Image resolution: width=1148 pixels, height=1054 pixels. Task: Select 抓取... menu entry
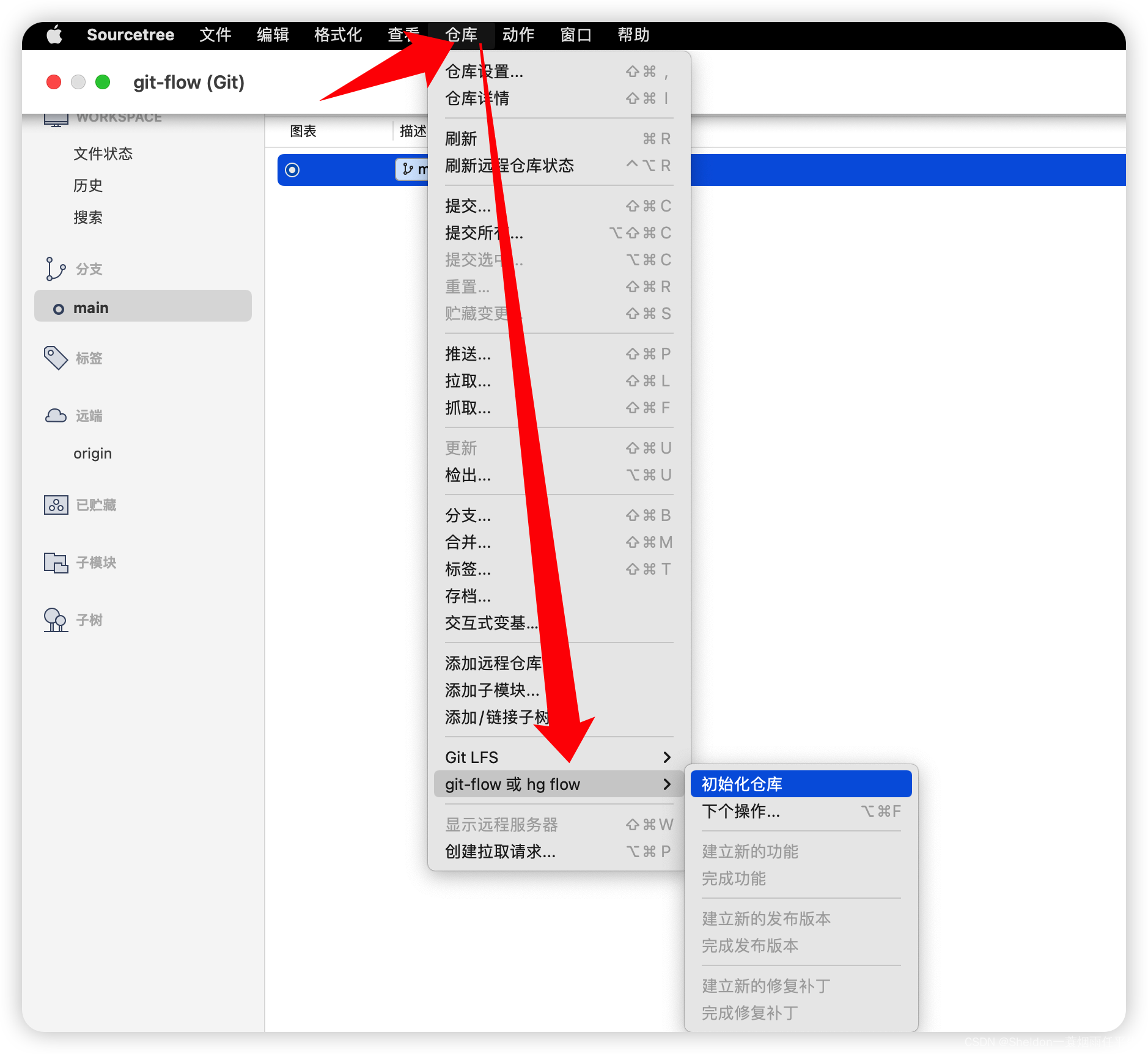[x=559, y=408]
